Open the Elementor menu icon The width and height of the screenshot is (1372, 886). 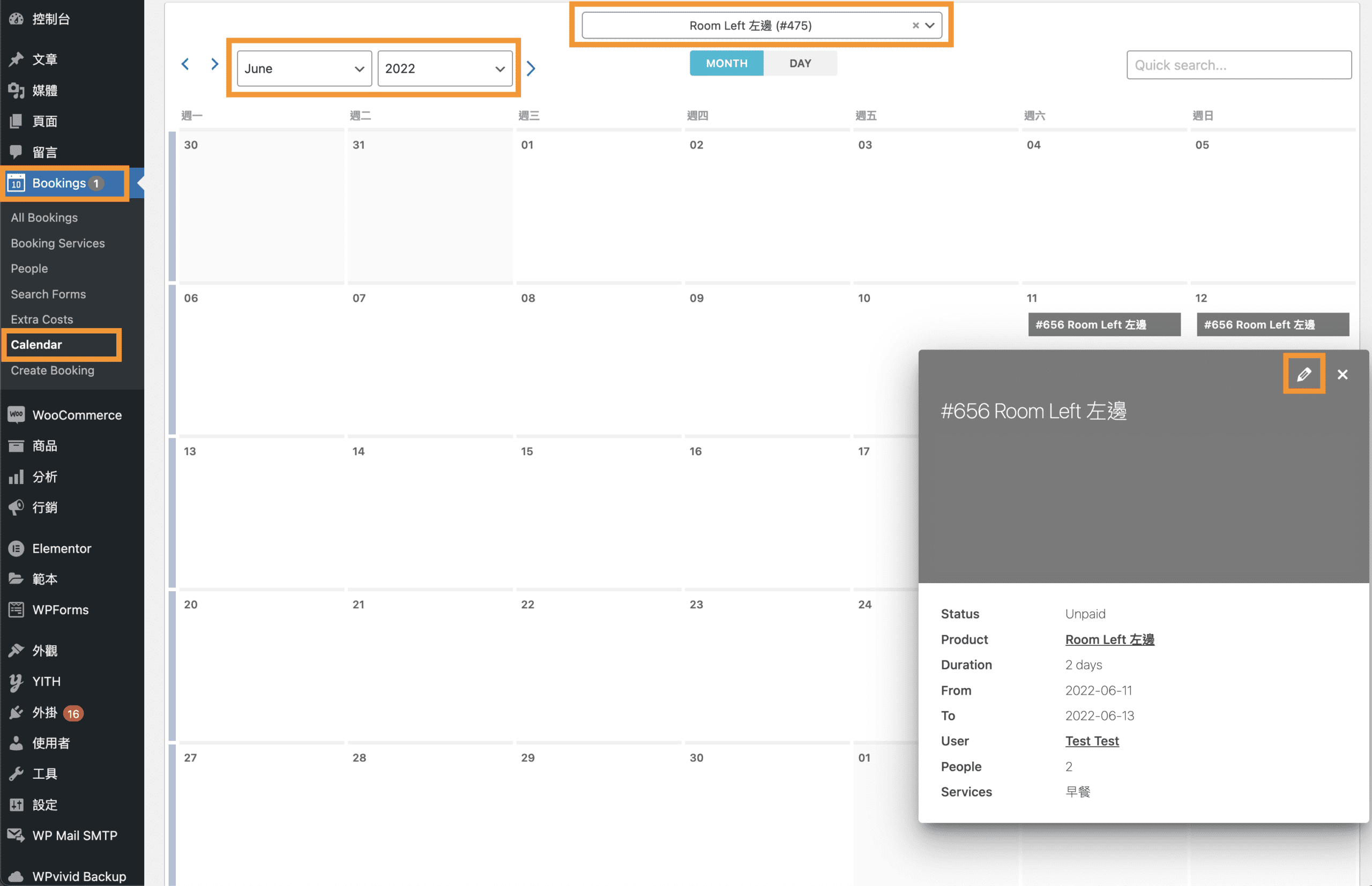16,548
